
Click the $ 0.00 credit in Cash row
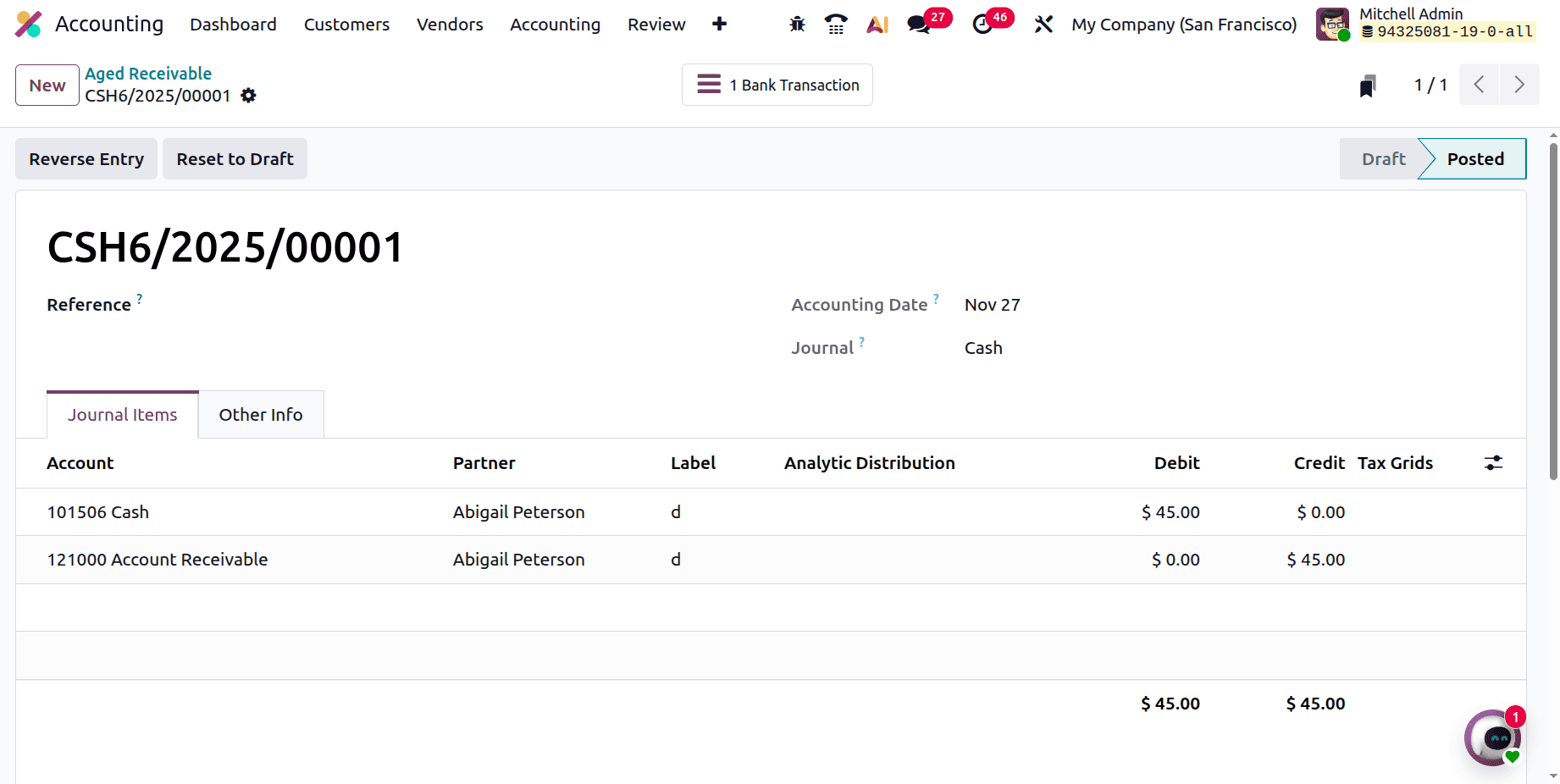(x=1320, y=512)
